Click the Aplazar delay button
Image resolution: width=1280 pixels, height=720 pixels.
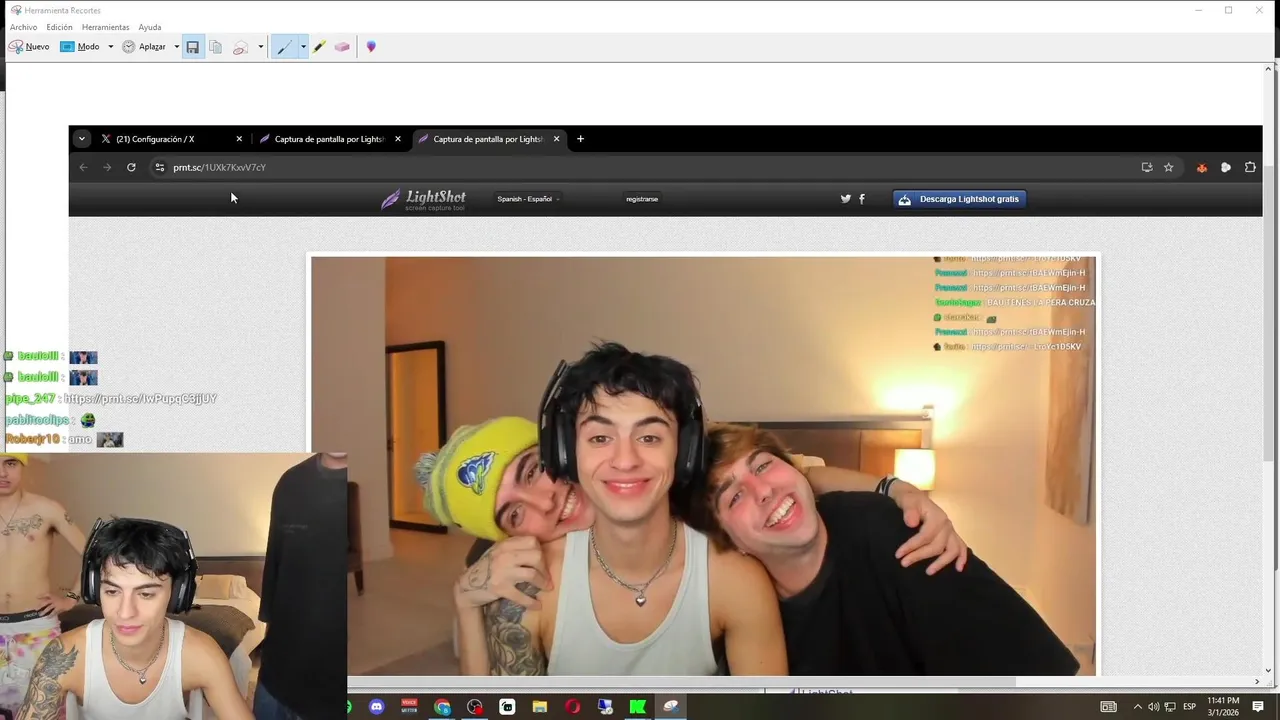[x=144, y=47]
